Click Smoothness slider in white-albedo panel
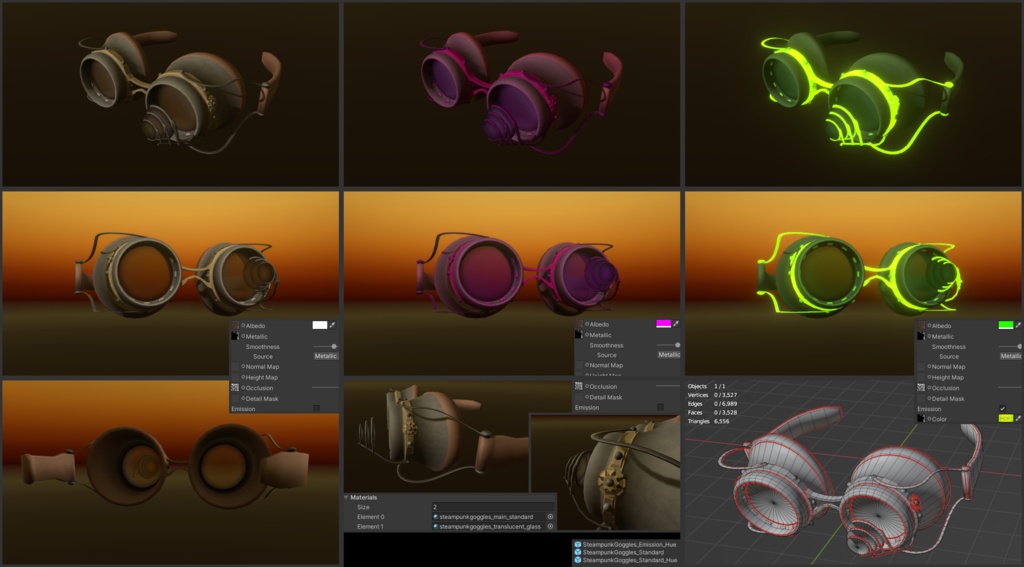Image resolution: width=1024 pixels, height=567 pixels. [x=326, y=346]
